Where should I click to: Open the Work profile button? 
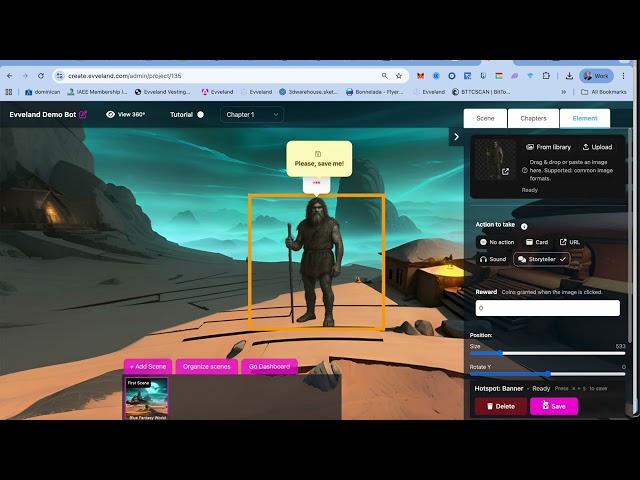(x=596, y=76)
